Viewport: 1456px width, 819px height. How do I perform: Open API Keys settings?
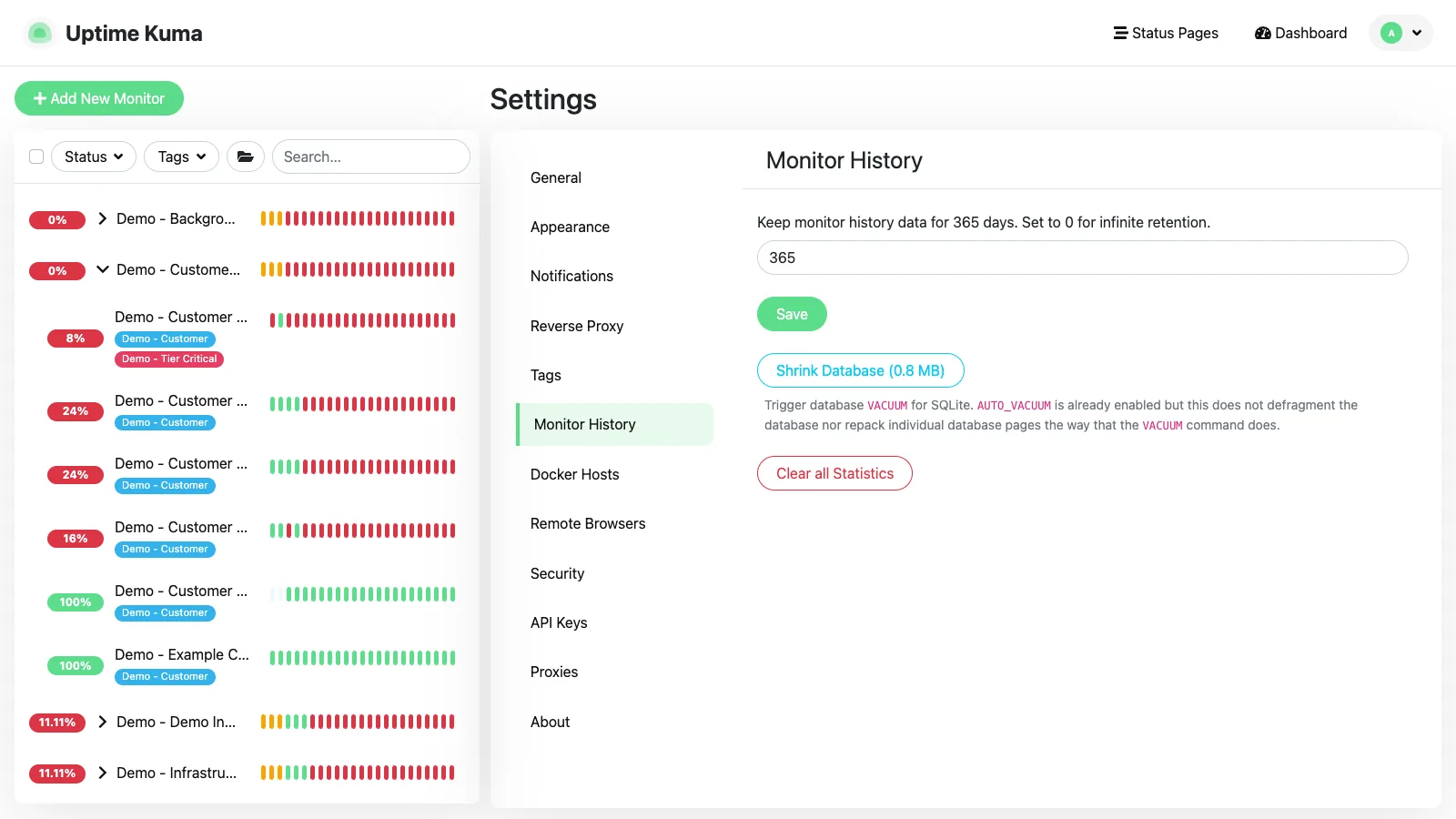[614, 622]
